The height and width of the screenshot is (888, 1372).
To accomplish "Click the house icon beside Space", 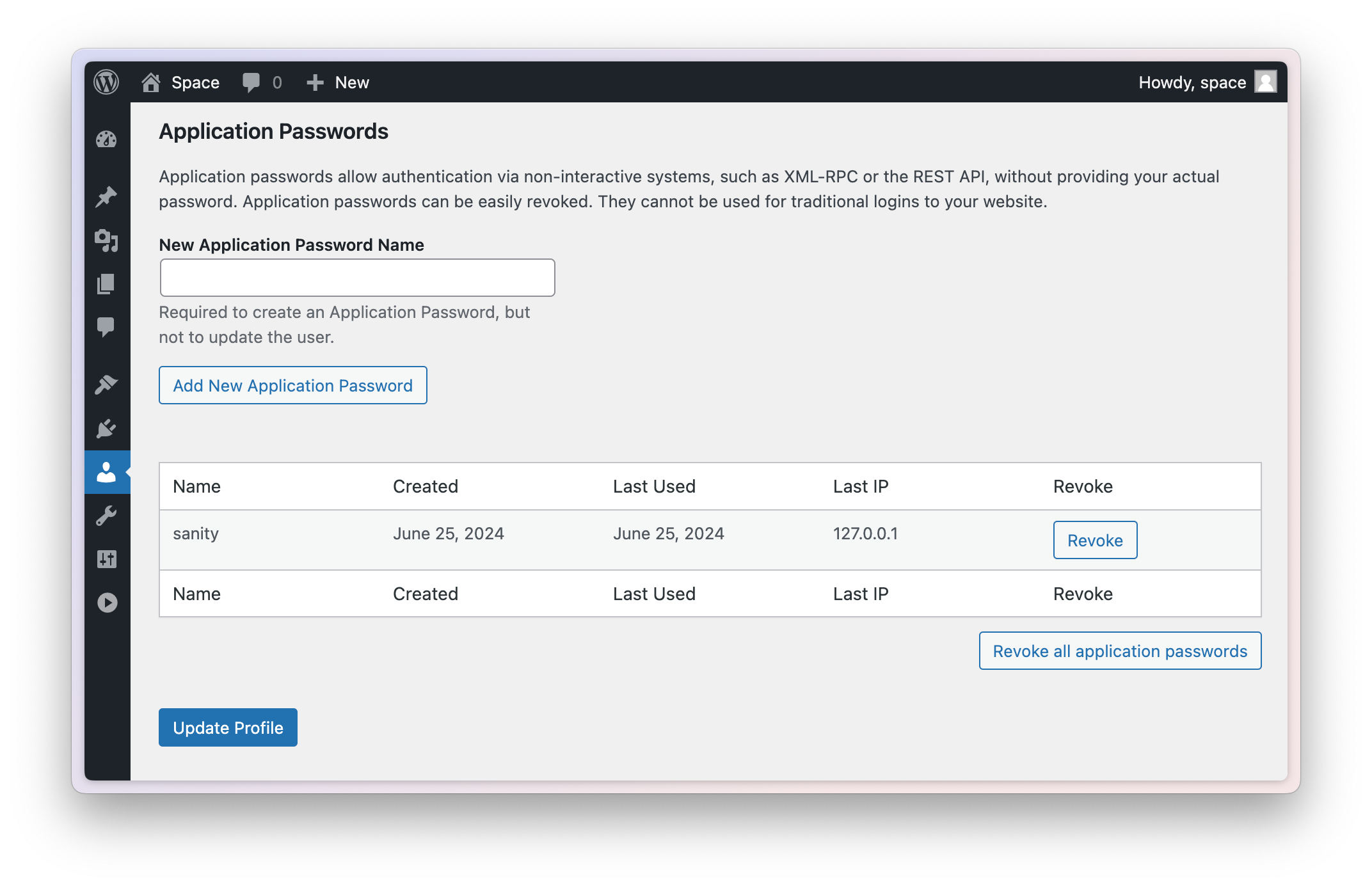I will pos(151,82).
